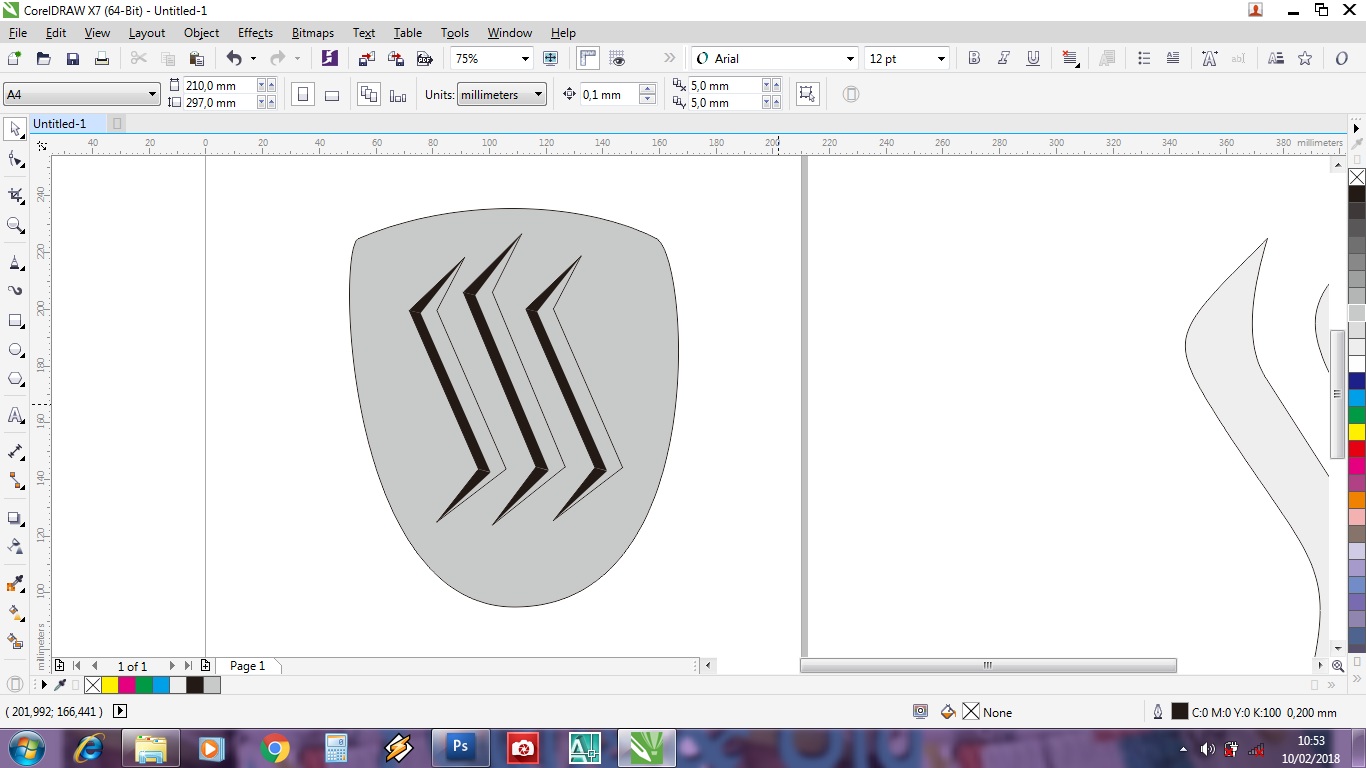This screenshot has height=768, width=1366.
Task: Undo the last action
Action: (x=233, y=59)
